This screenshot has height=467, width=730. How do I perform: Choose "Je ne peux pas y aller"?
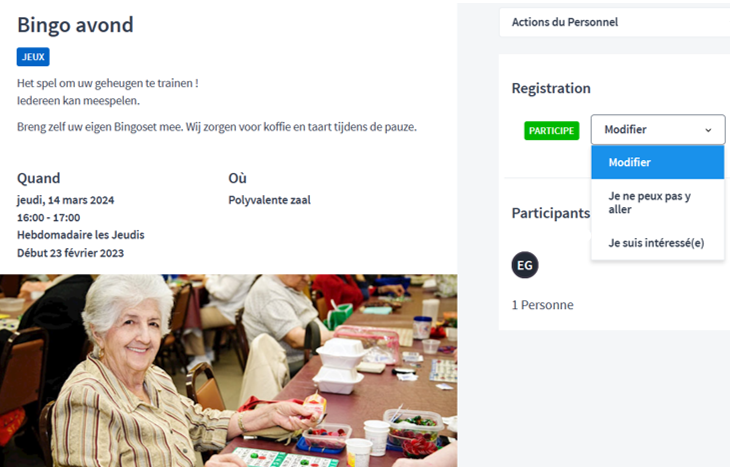coord(657,203)
